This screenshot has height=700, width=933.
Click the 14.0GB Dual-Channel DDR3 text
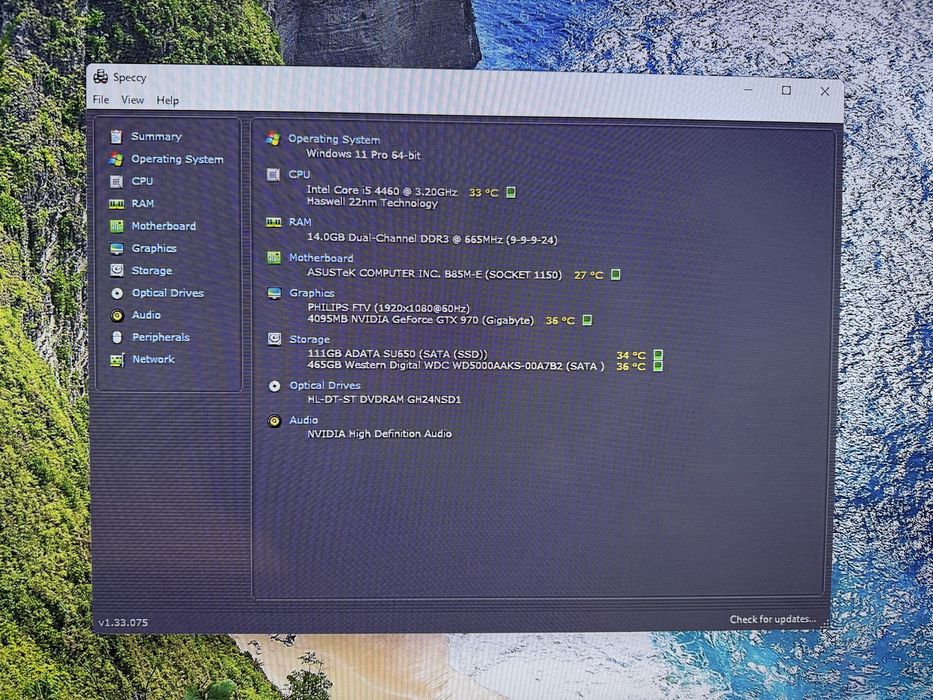(x=432, y=239)
